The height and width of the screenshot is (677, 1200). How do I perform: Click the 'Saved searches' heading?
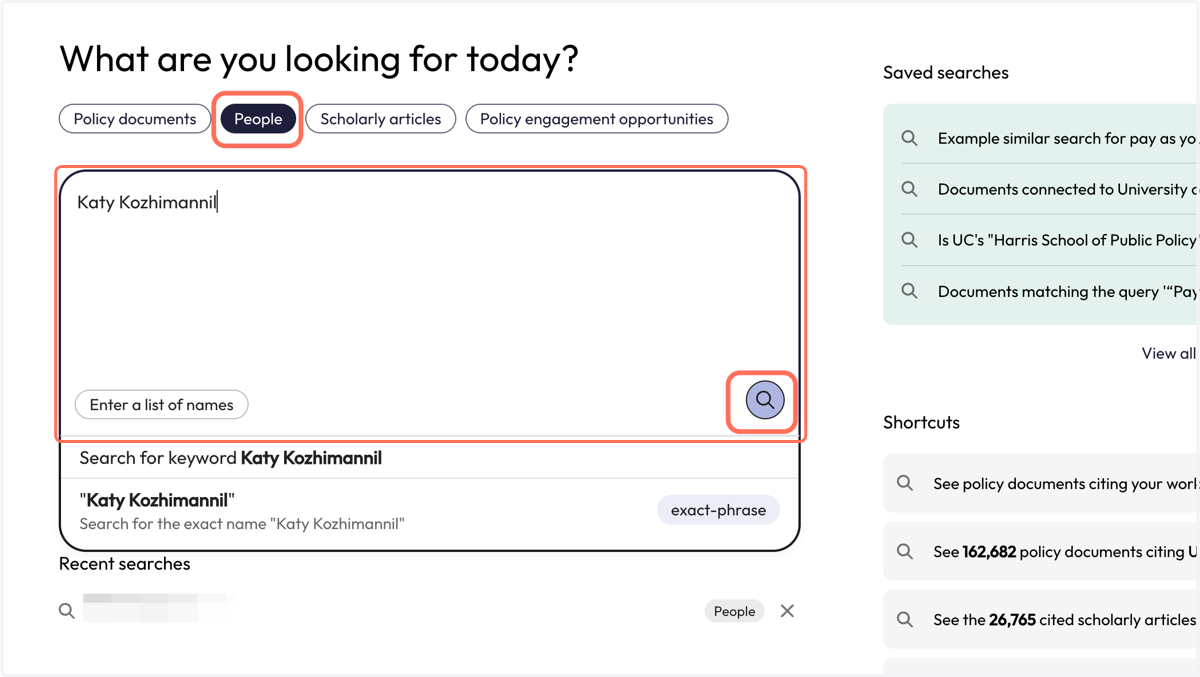pos(945,73)
